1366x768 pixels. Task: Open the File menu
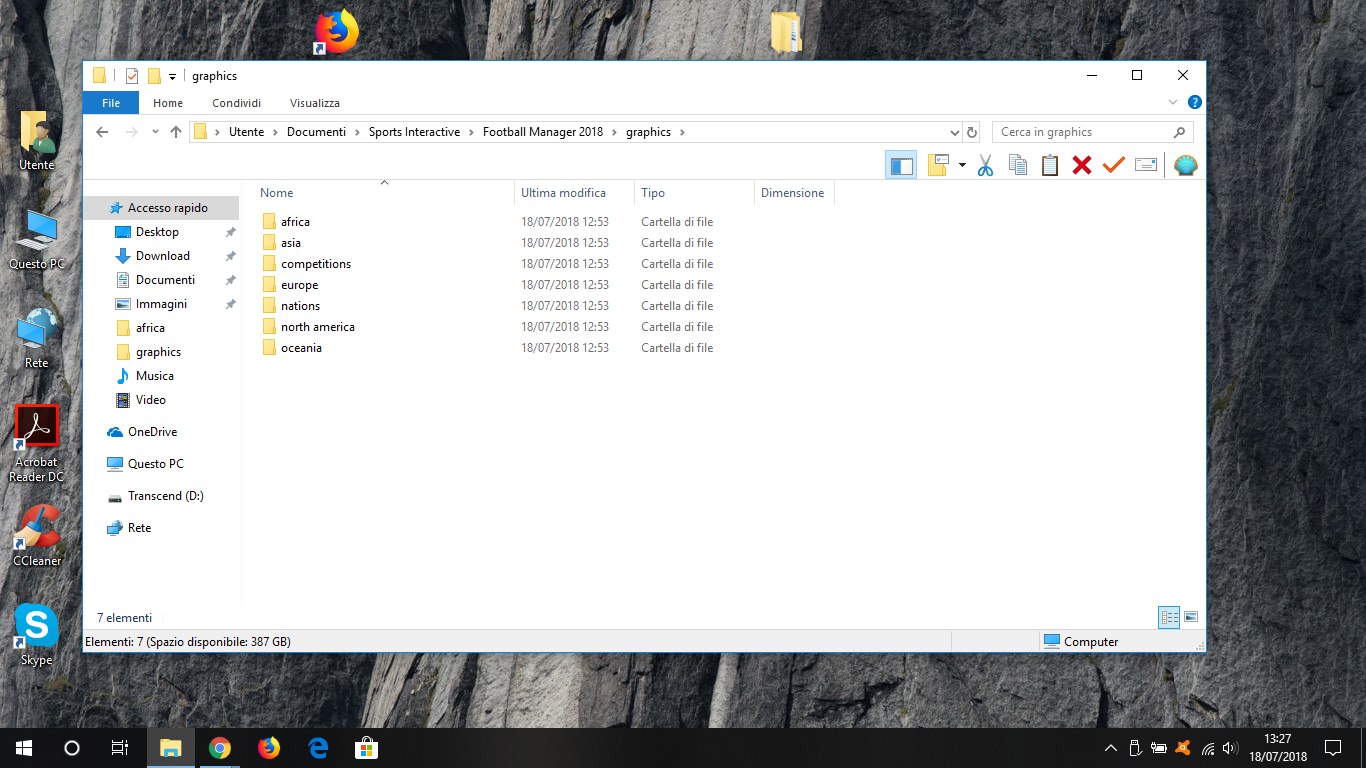coord(111,103)
